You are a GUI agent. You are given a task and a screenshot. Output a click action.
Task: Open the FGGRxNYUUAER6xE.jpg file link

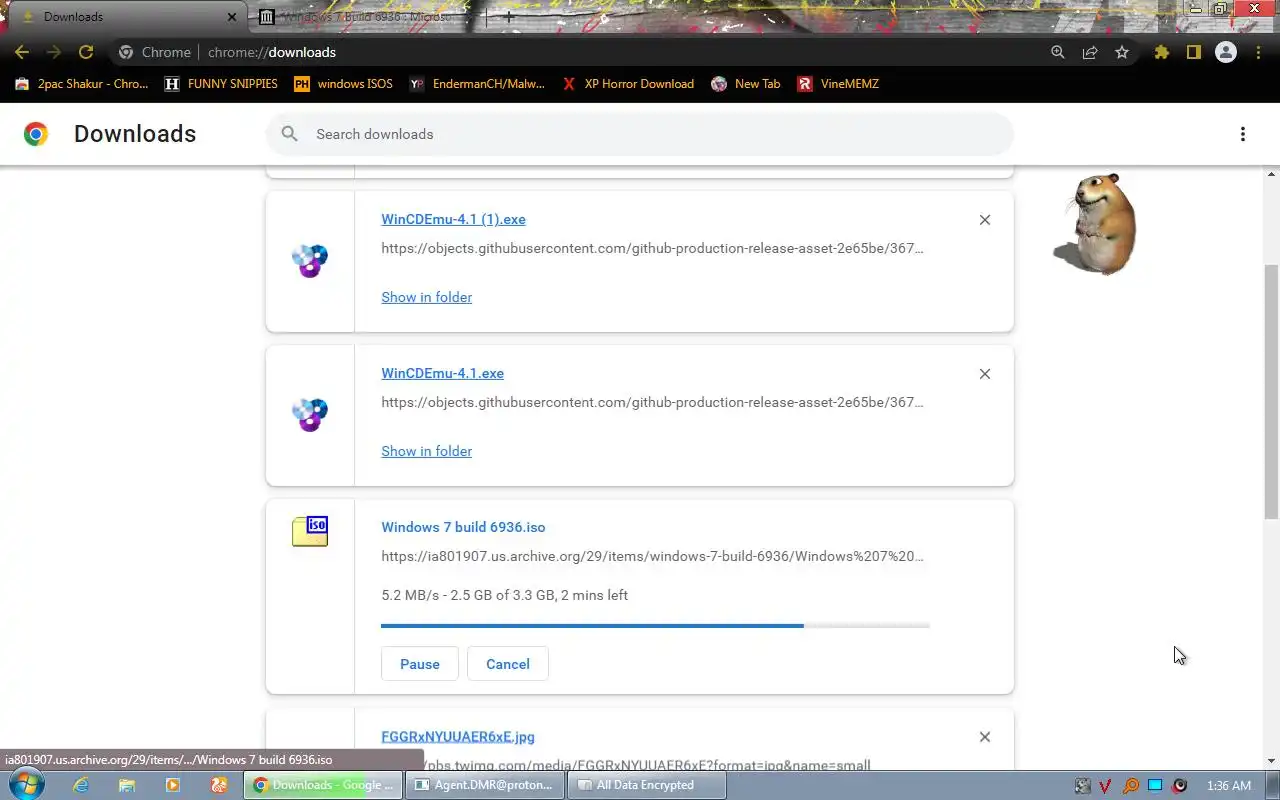[458, 737]
